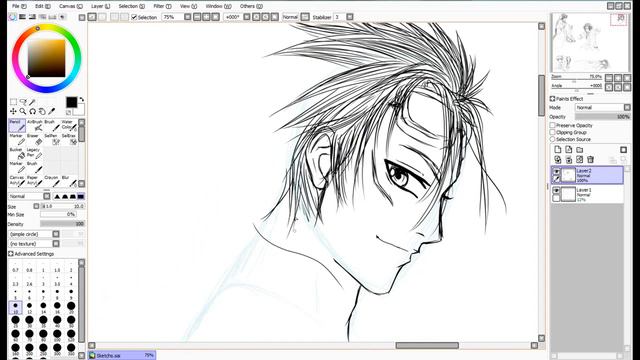
Task: Select the Water Color tool
Action: point(69,126)
